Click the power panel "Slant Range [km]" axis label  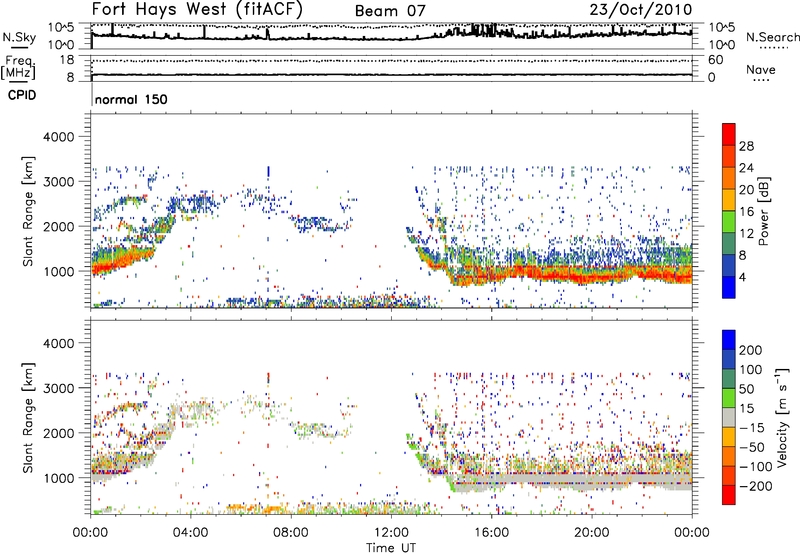28,211
